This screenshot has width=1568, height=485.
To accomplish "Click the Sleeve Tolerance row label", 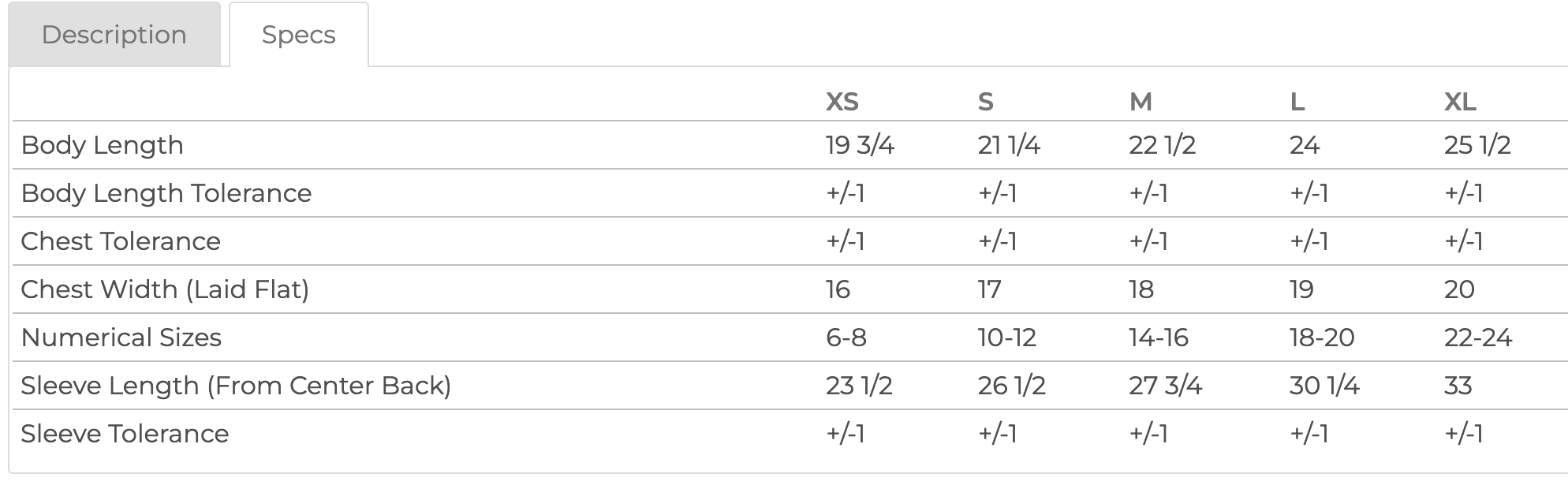I will 125,434.
